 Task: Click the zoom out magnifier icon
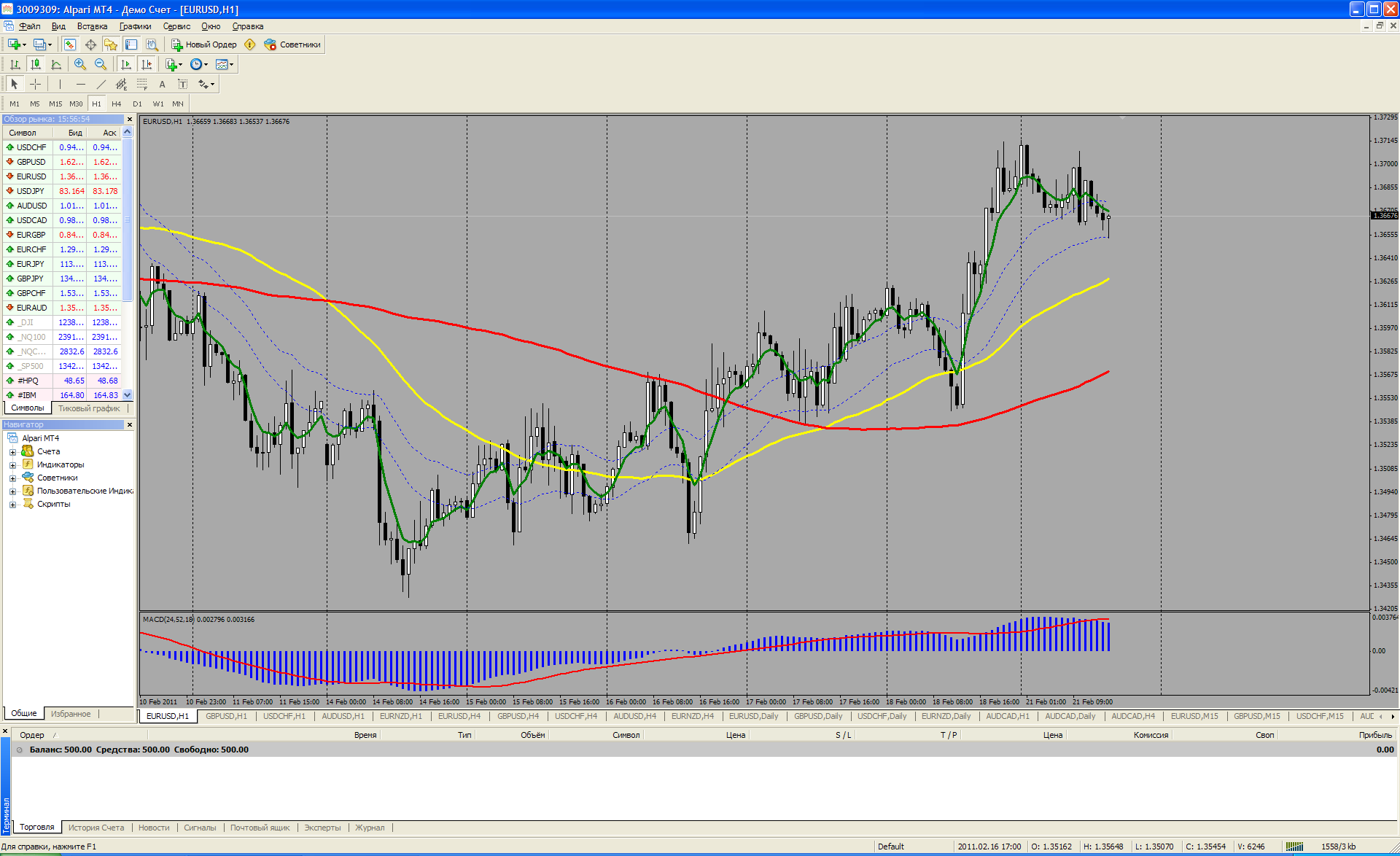click(101, 64)
